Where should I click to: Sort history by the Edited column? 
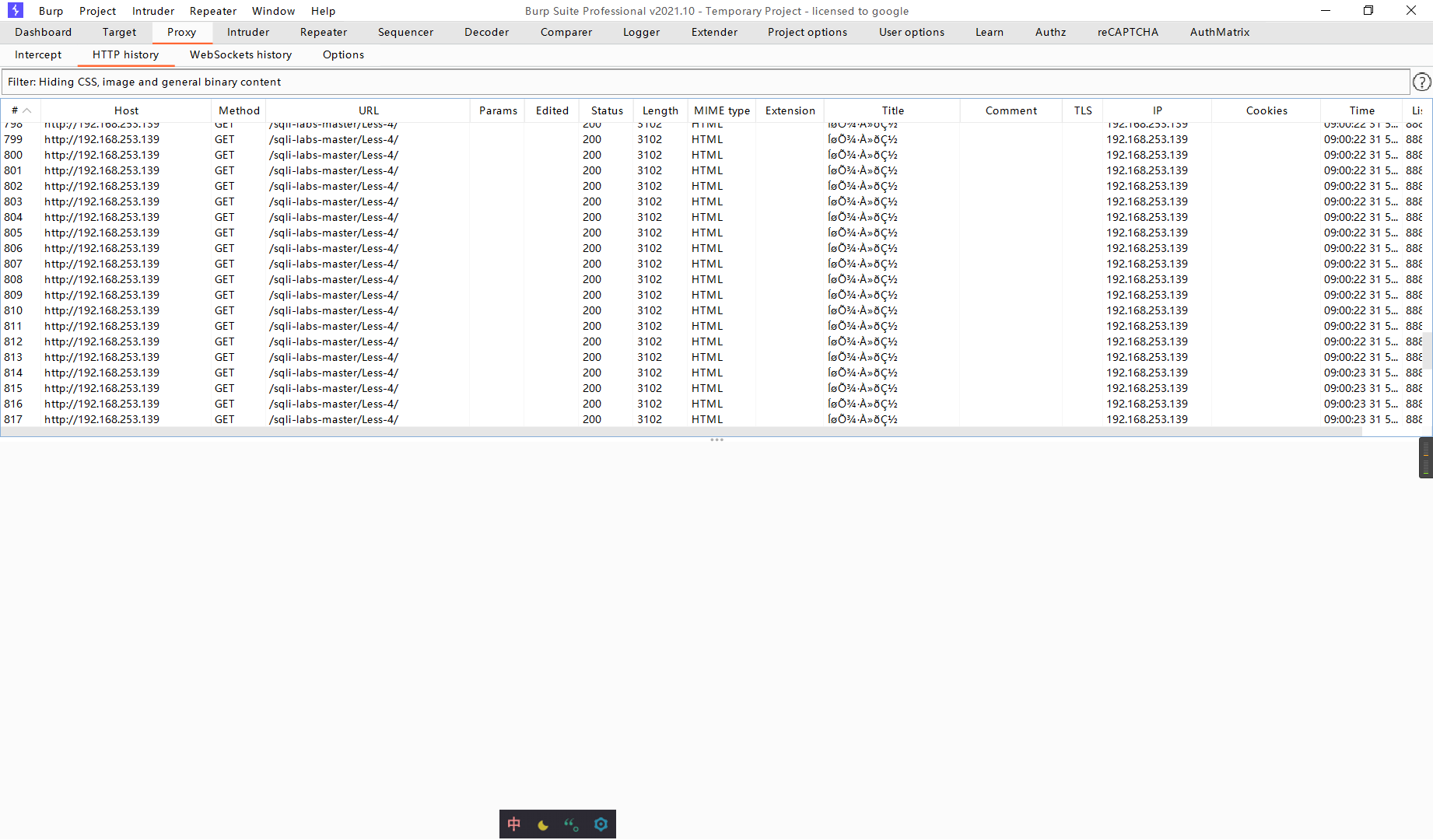pos(552,110)
